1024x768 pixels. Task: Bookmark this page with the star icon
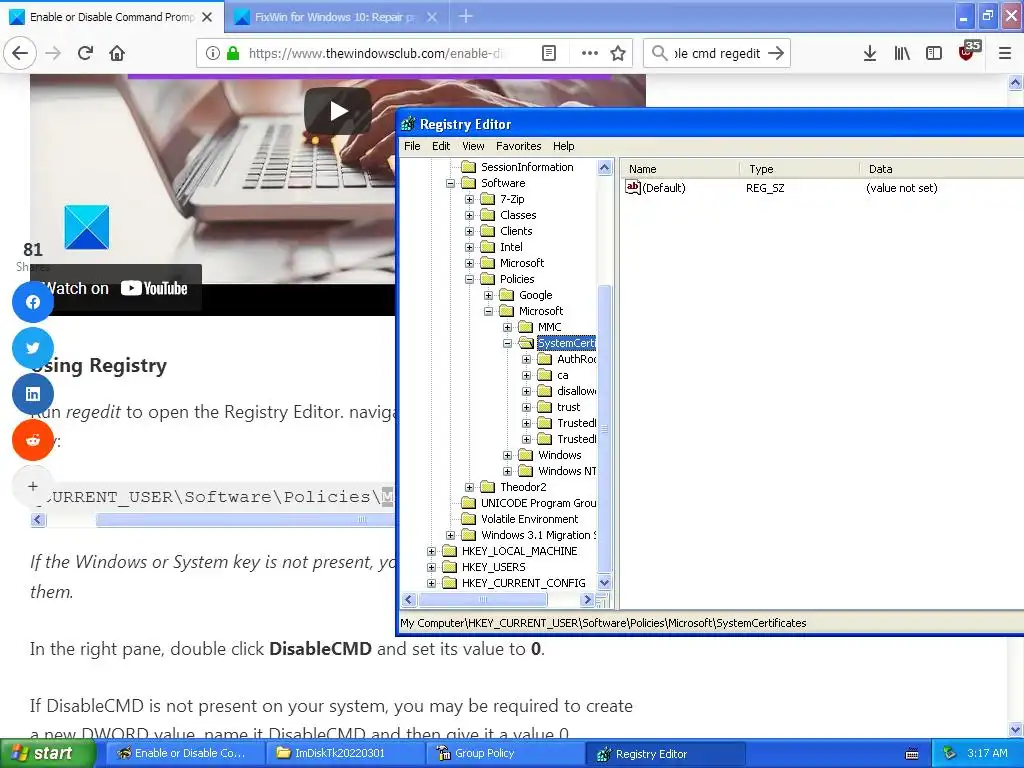618,53
